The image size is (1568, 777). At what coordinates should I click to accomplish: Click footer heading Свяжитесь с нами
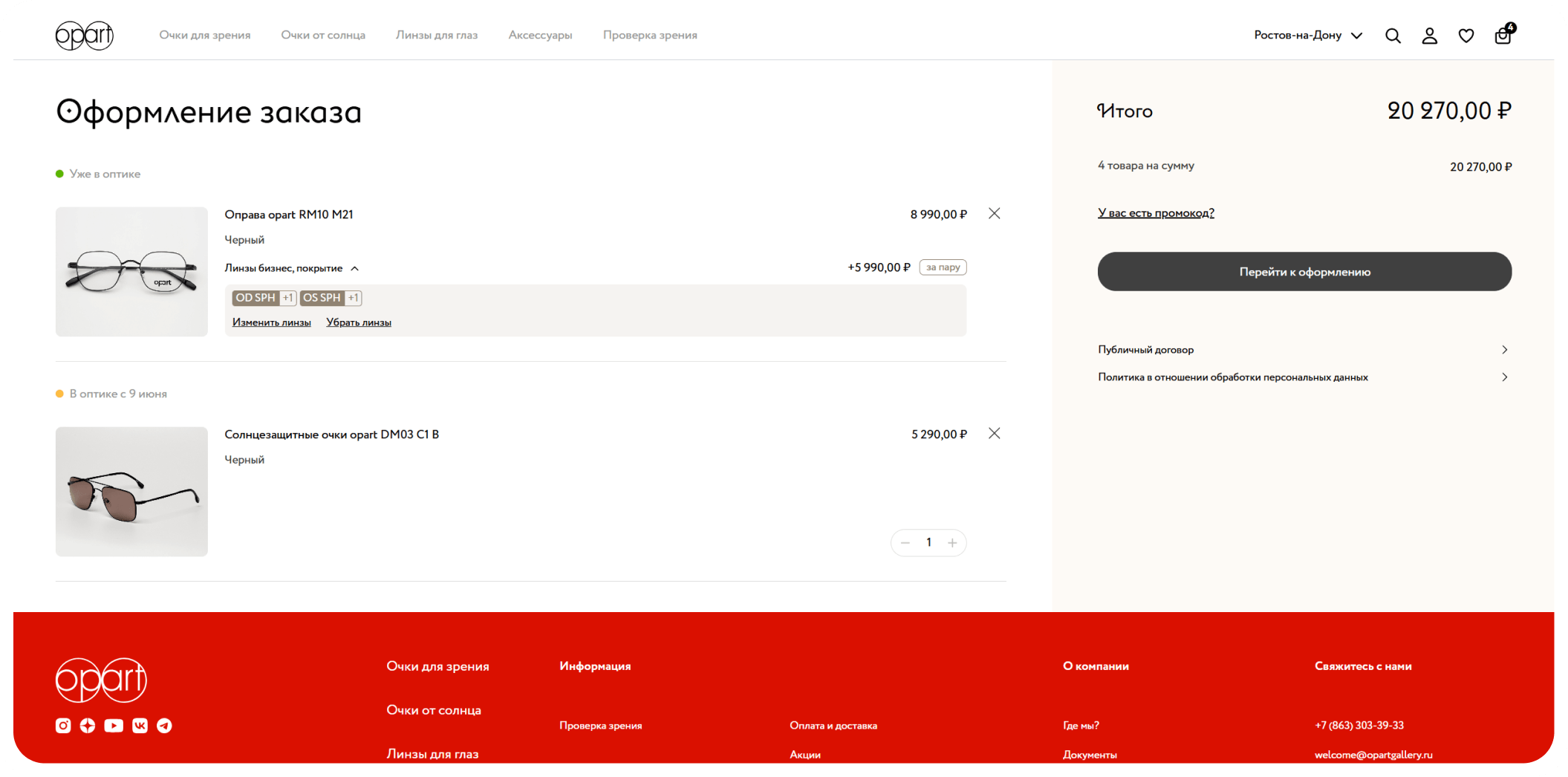[1363, 666]
